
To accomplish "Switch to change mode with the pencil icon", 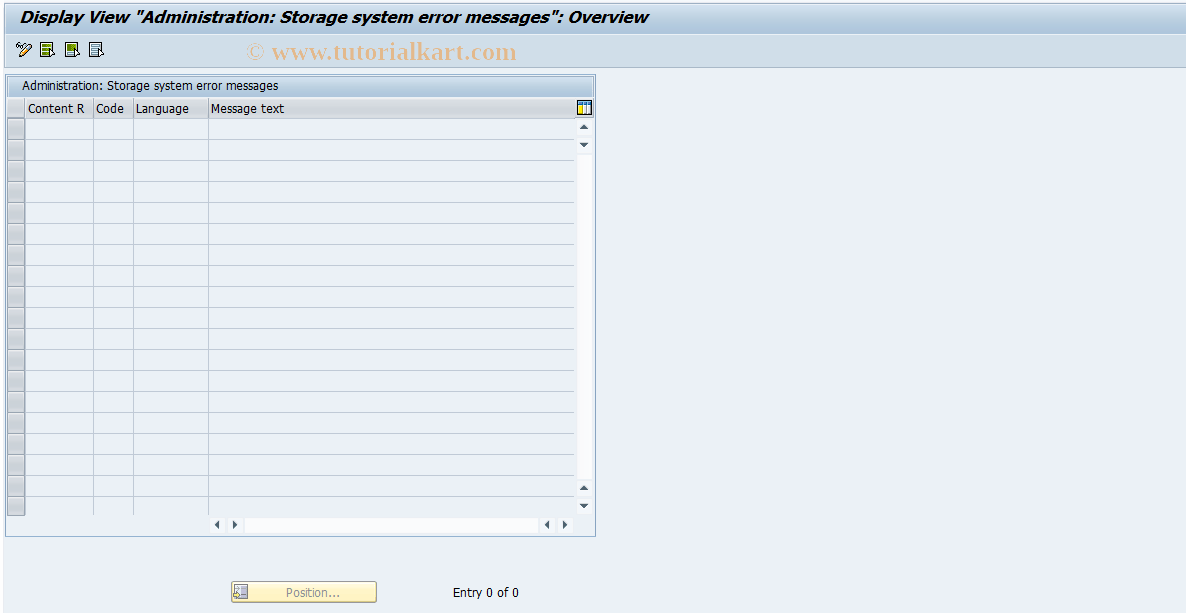I will pos(23,49).
